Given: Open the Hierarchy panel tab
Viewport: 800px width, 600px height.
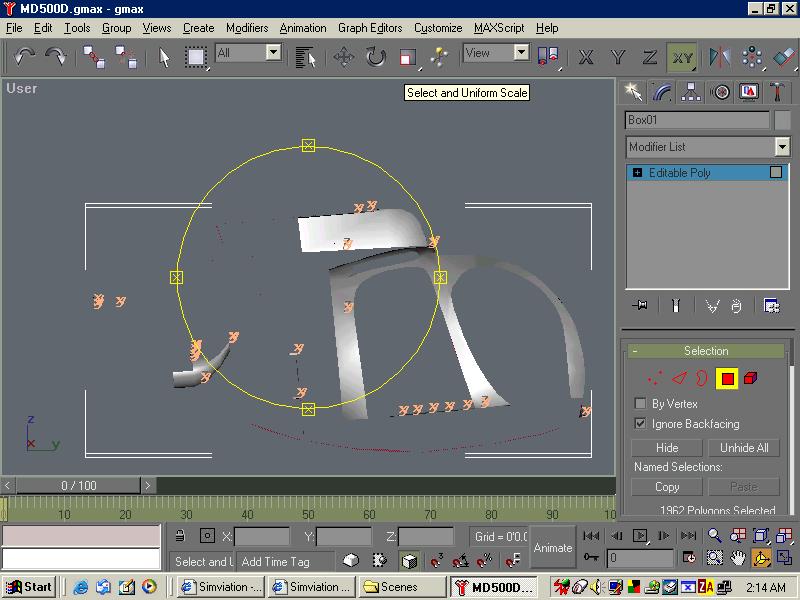Looking at the screenshot, I should point(691,92).
